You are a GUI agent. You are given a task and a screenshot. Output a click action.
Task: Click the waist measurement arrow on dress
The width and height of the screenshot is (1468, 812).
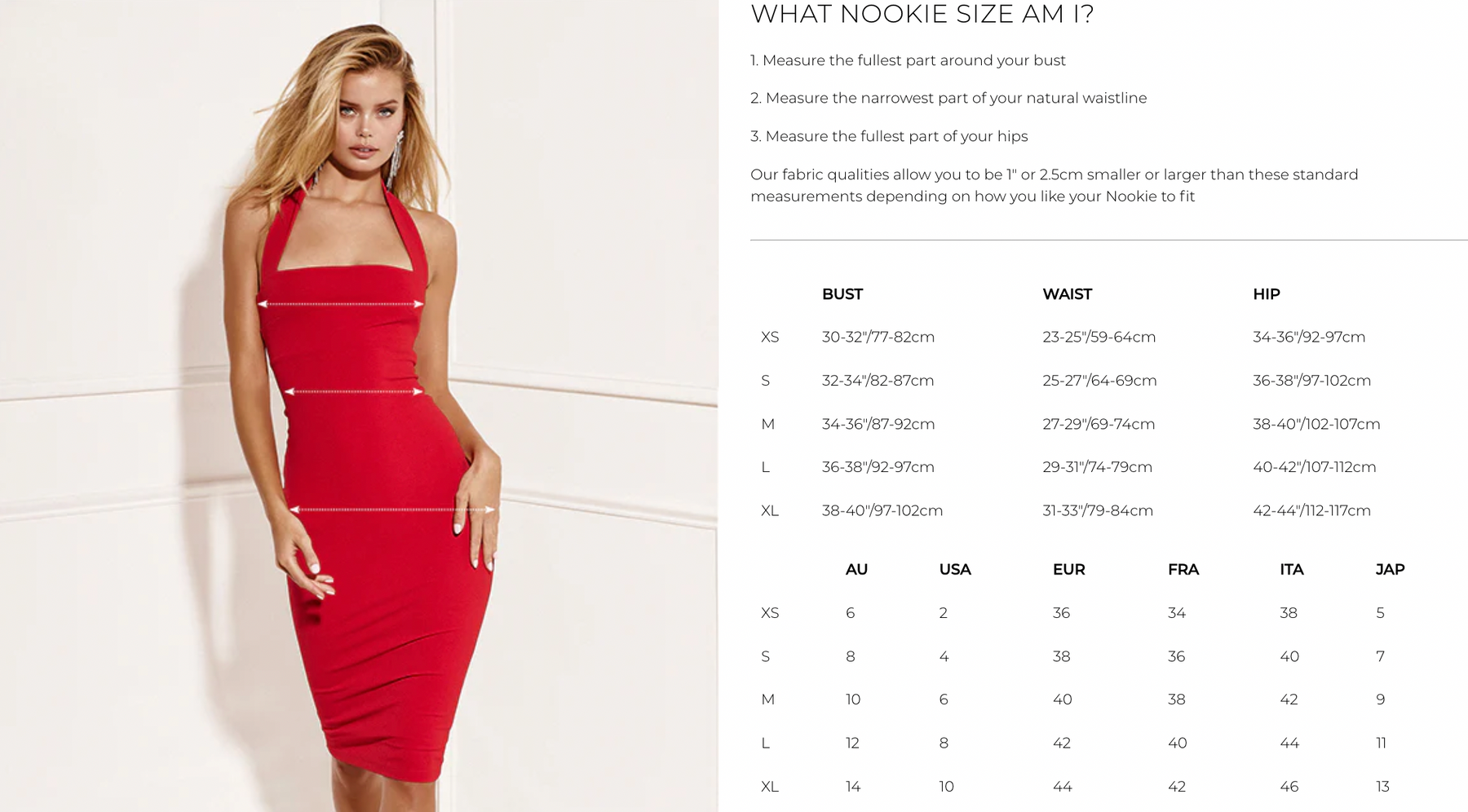tap(353, 391)
